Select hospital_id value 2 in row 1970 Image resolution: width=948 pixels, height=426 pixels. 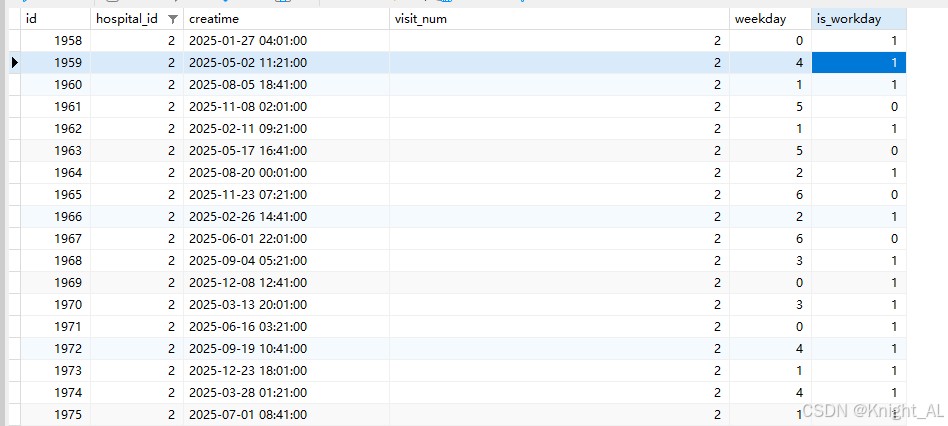coord(137,305)
